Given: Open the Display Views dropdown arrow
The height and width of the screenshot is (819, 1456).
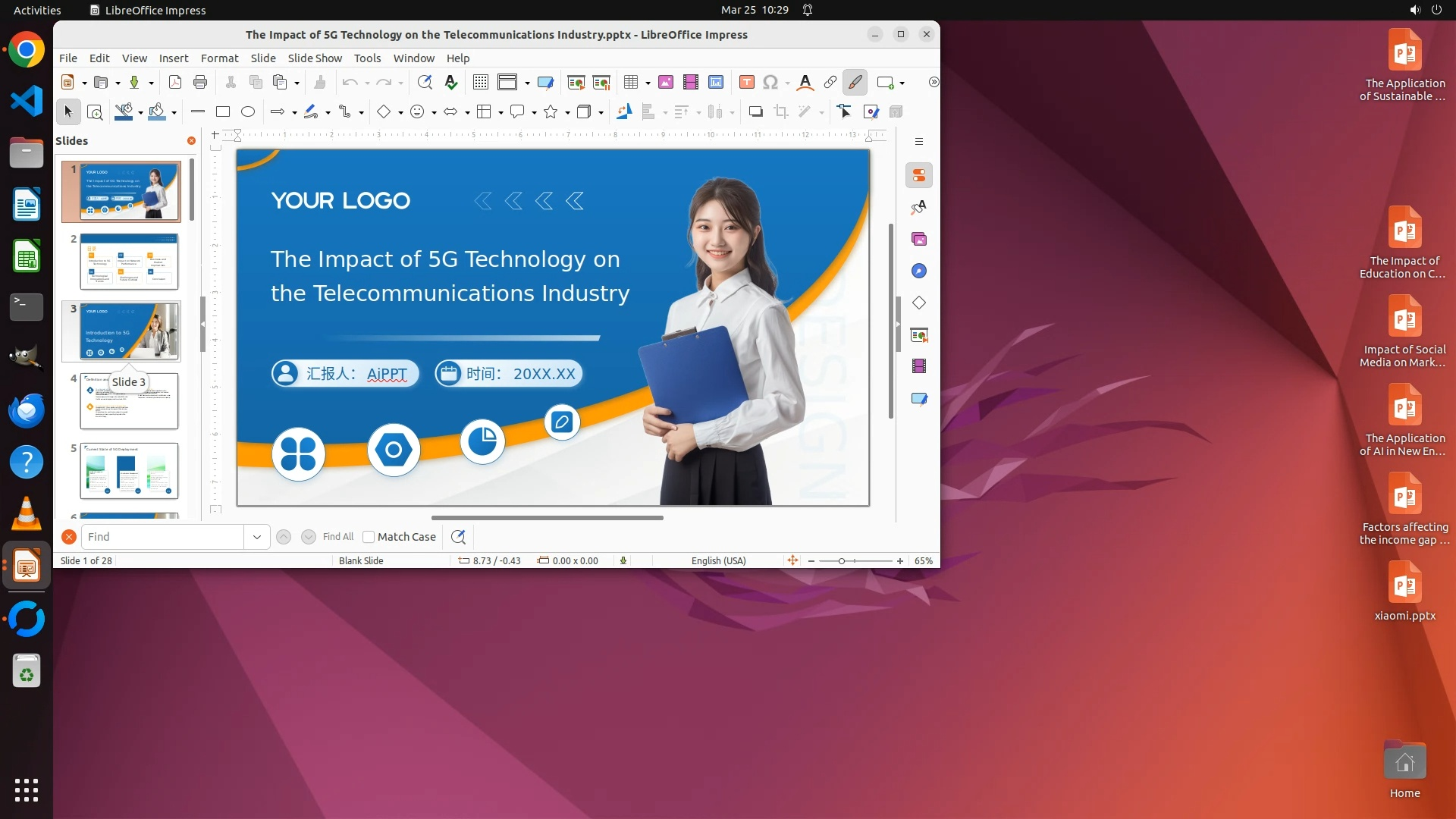Looking at the screenshot, I should tap(527, 83).
